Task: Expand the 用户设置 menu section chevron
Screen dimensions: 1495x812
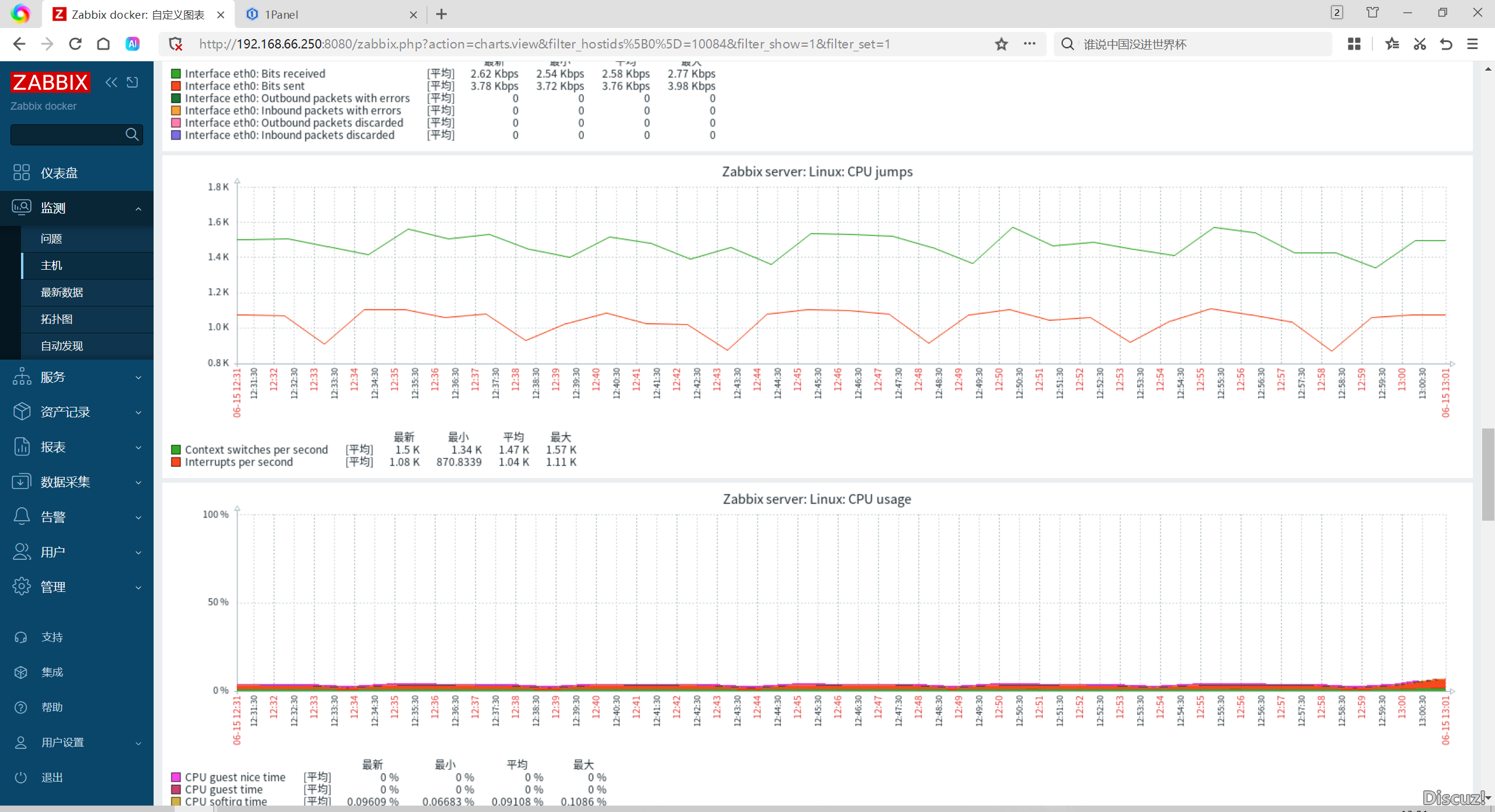Action: coord(138,744)
